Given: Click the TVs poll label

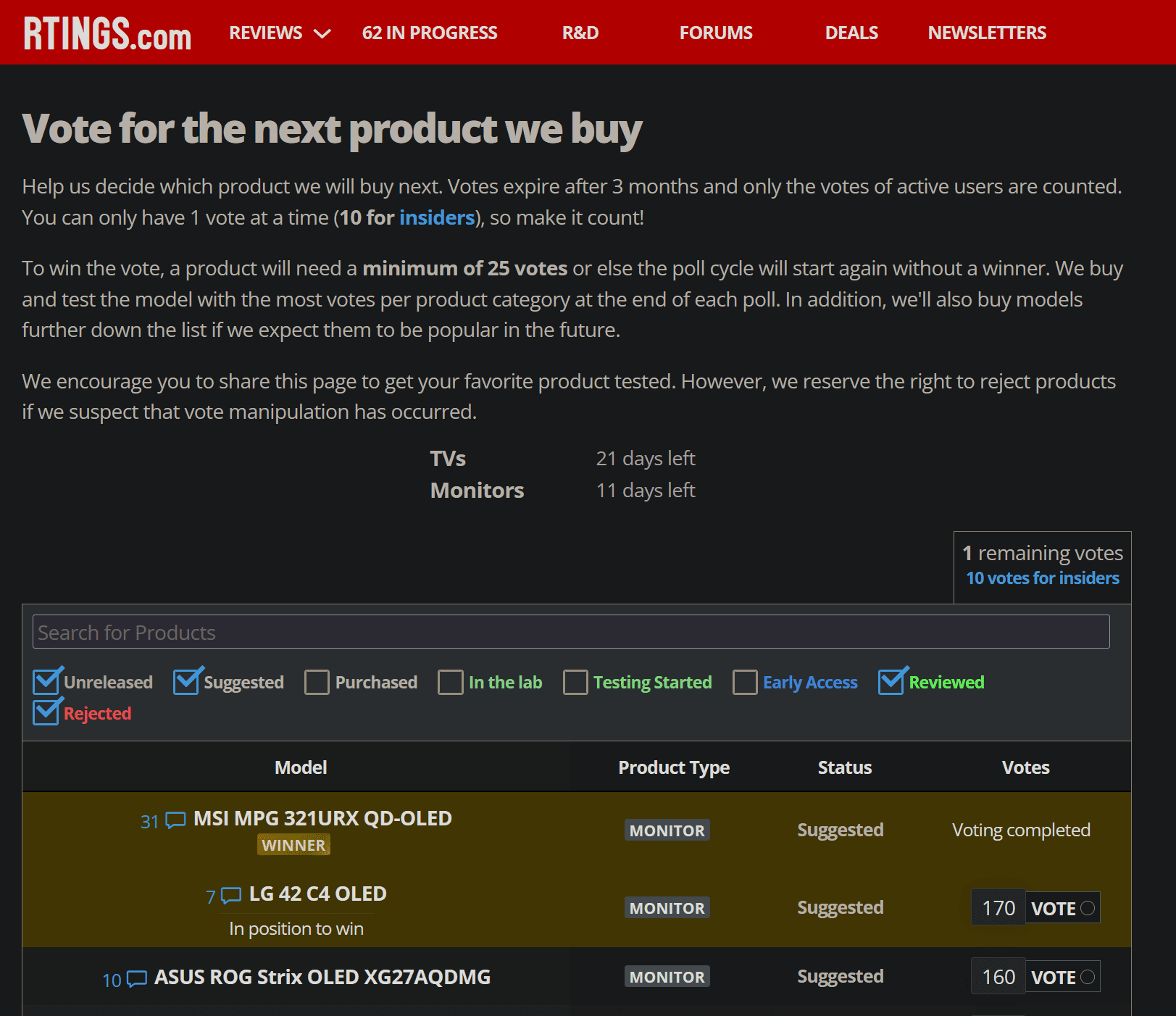Looking at the screenshot, I should click(x=448, y=458).
